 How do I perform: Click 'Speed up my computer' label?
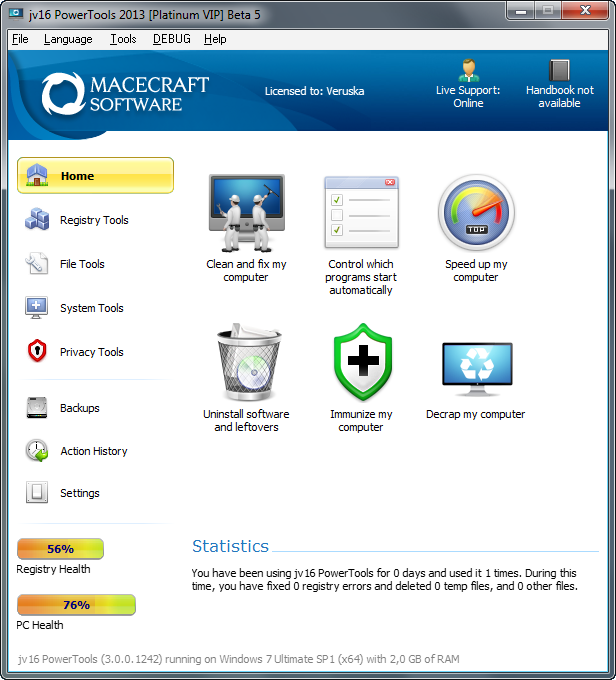[476, 271]
